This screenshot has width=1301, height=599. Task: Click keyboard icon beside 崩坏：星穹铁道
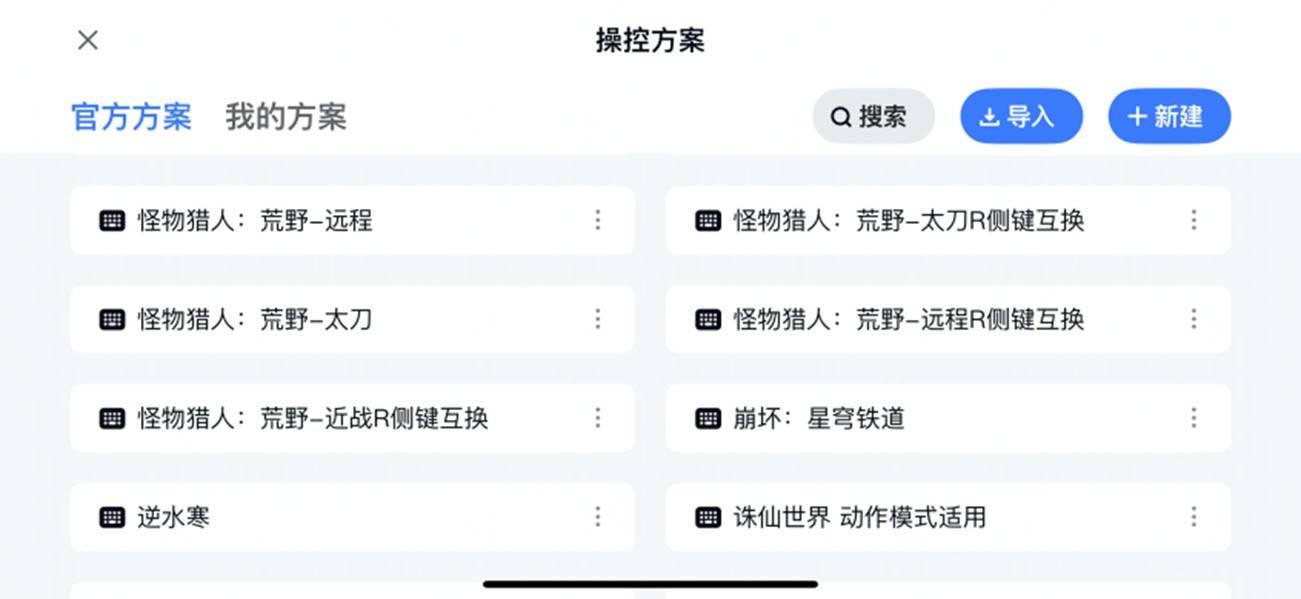tap(708, 419)
